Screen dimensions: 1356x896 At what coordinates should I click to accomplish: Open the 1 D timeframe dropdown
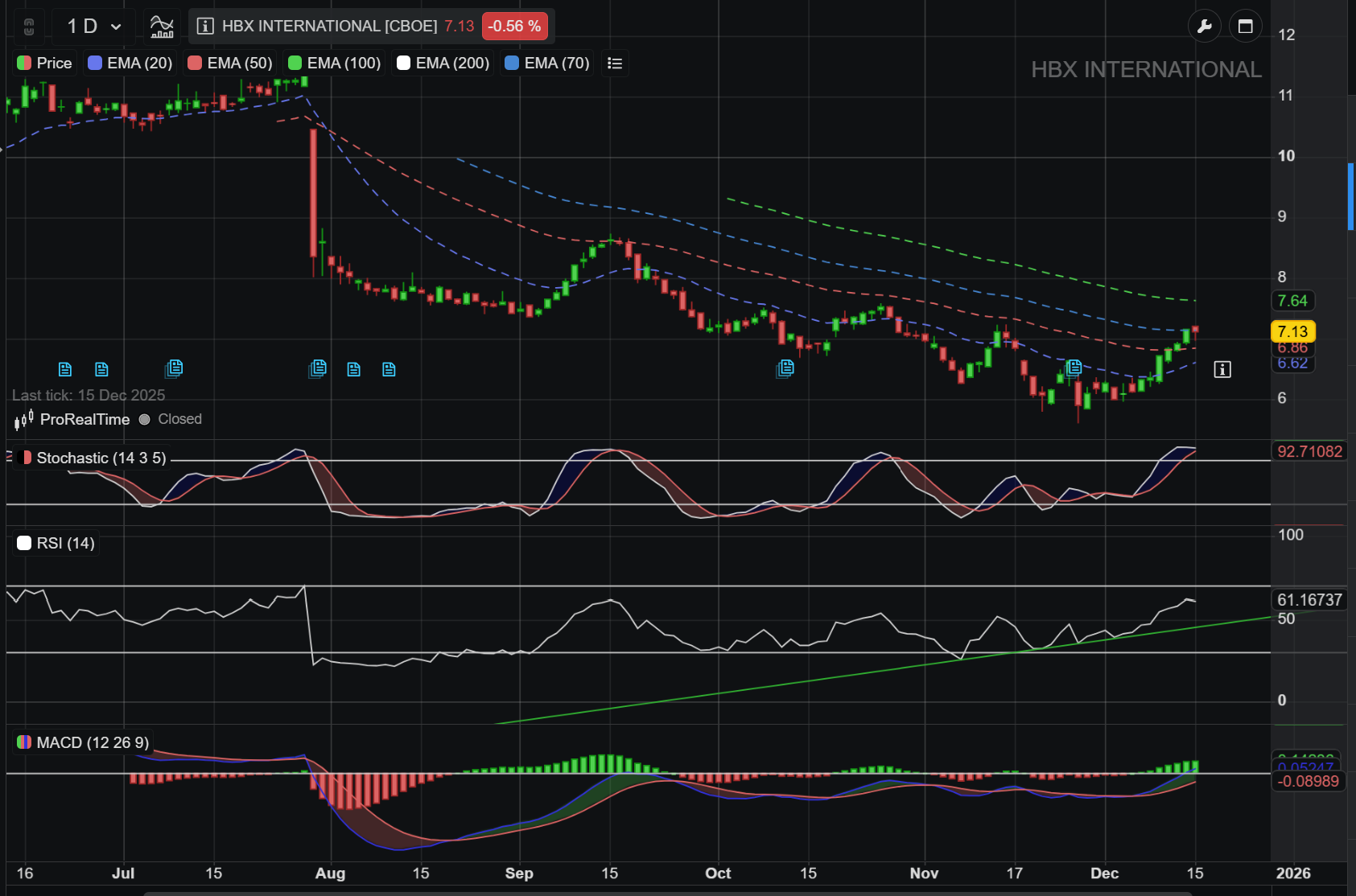pyautogui.click(x=93, y=27)
